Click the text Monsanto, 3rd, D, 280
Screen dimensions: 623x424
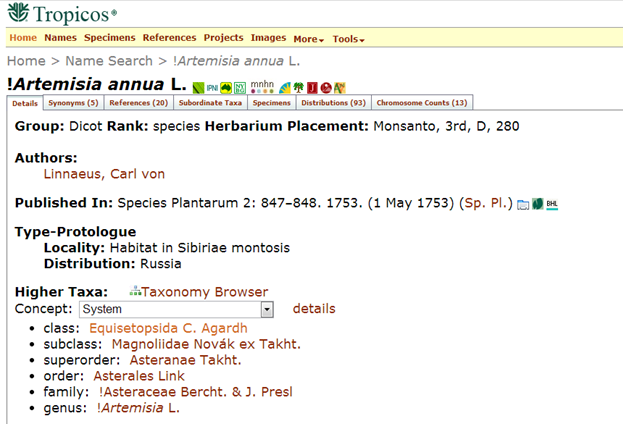tap(446, 126)
